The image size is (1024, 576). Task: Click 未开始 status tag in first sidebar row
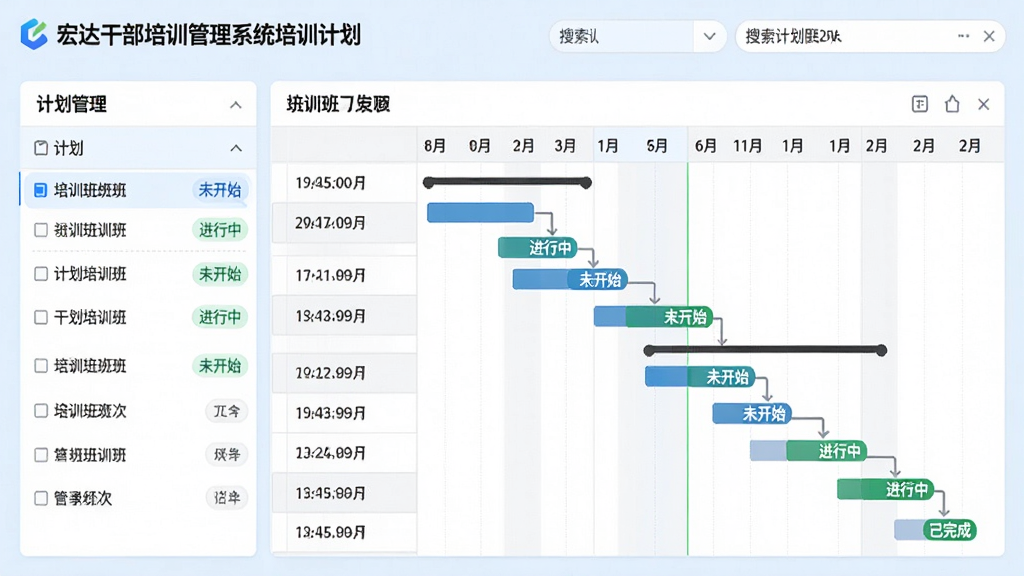pyautogui.click(x=219, y=190)
